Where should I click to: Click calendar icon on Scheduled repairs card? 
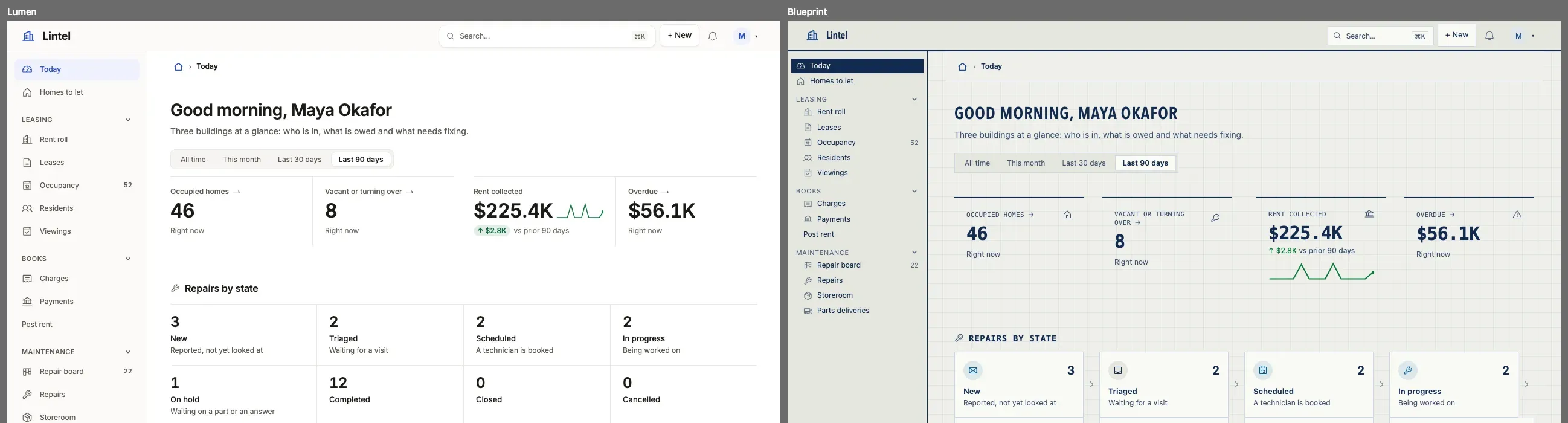(x=1263, y=370)
